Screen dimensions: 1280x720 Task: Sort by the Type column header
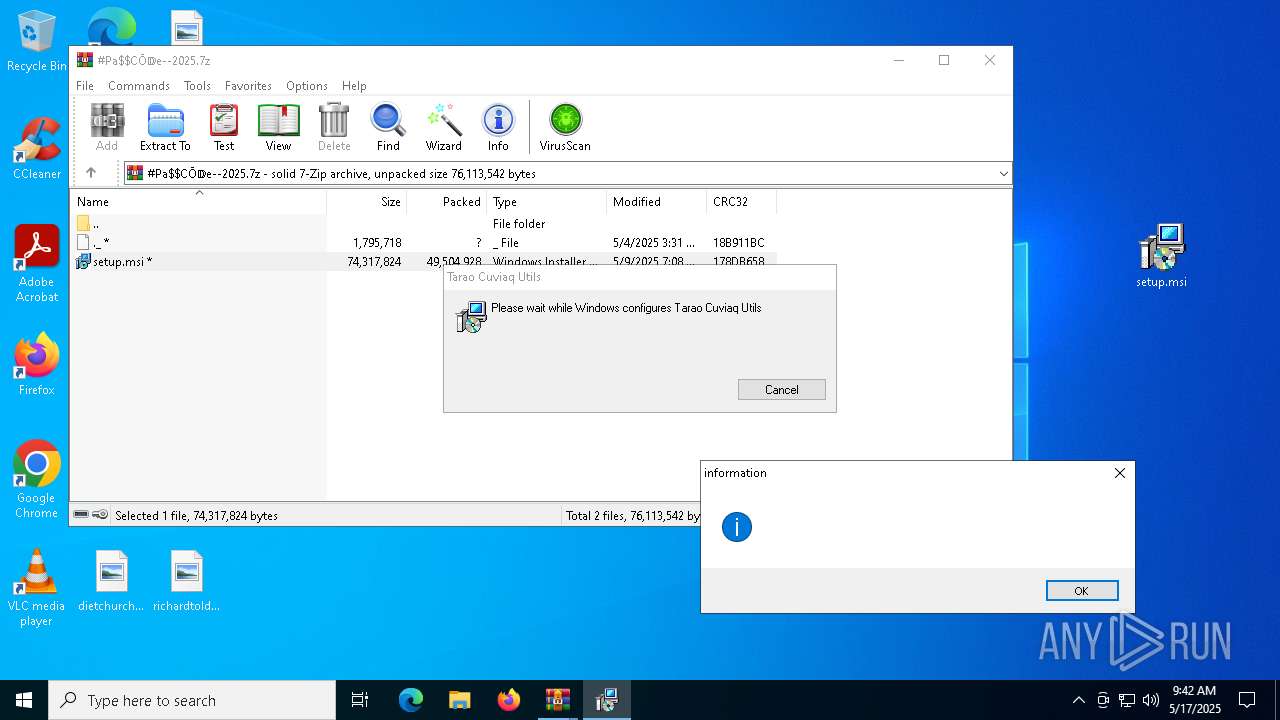point(546,202)
